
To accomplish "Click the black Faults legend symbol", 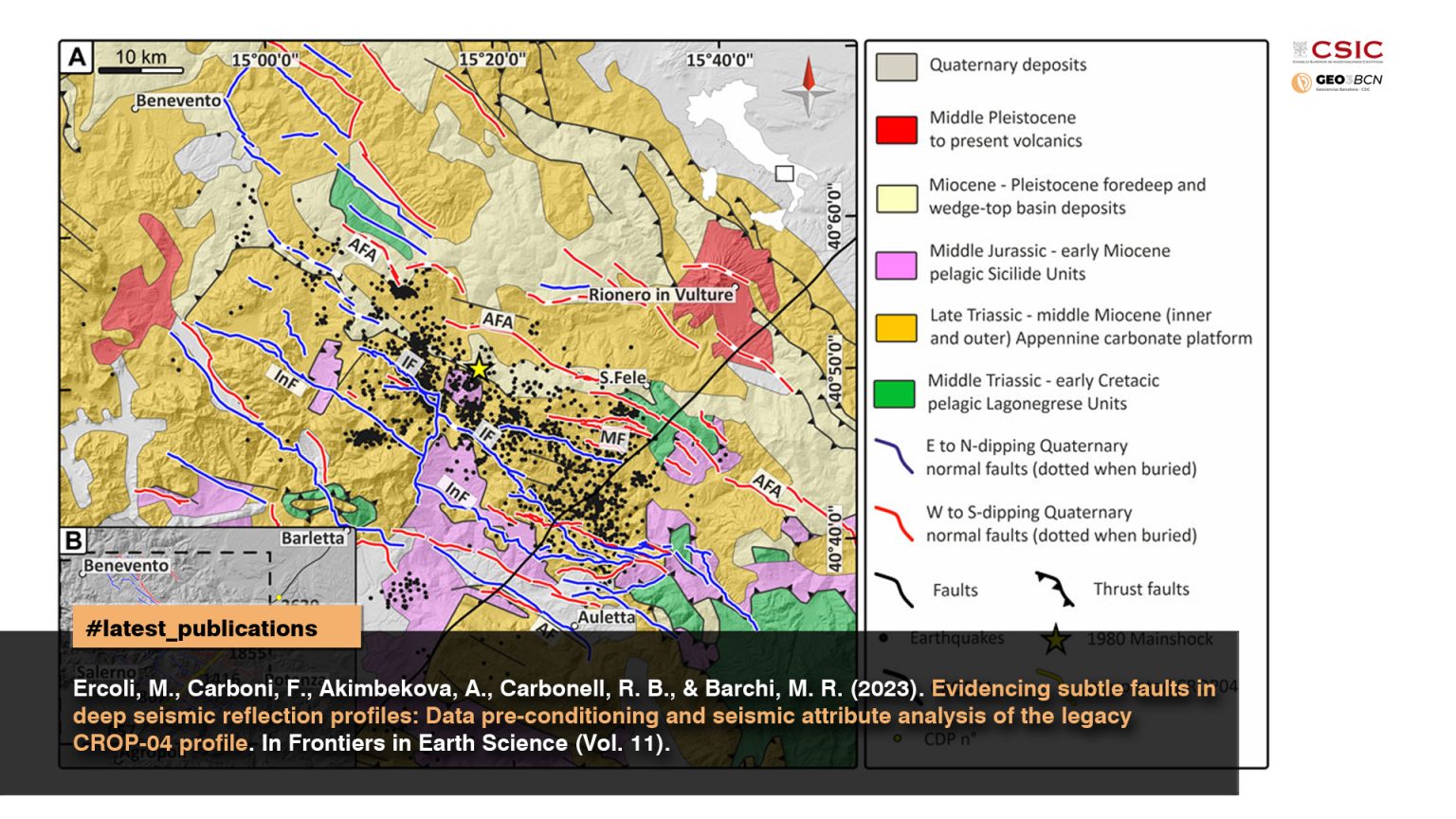I will tap(894, 590).
